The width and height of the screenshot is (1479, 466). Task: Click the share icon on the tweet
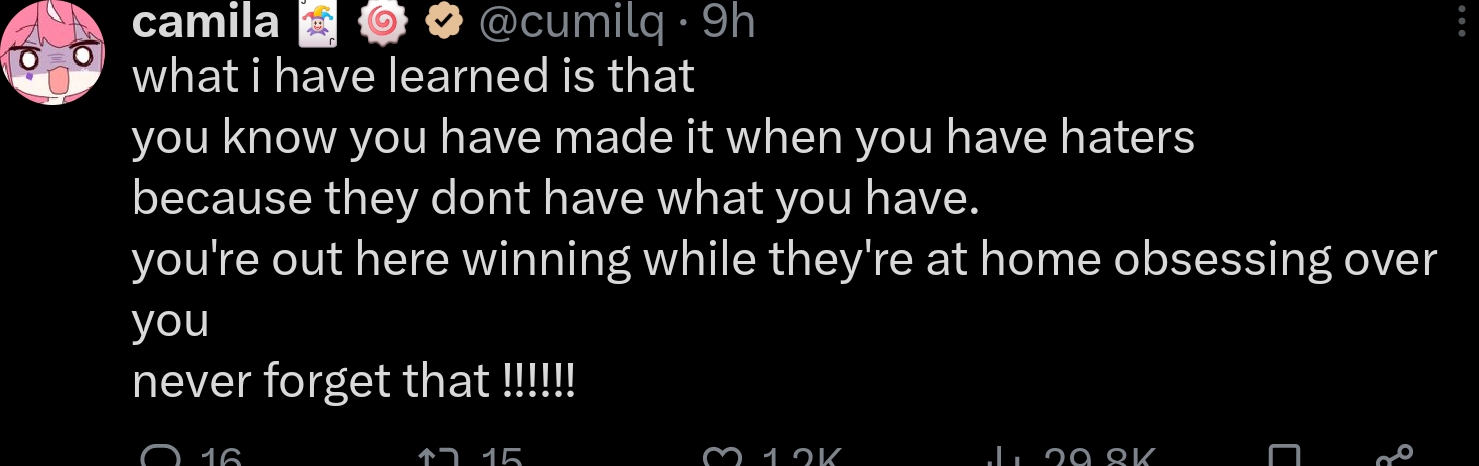[x=1392, y=458]
